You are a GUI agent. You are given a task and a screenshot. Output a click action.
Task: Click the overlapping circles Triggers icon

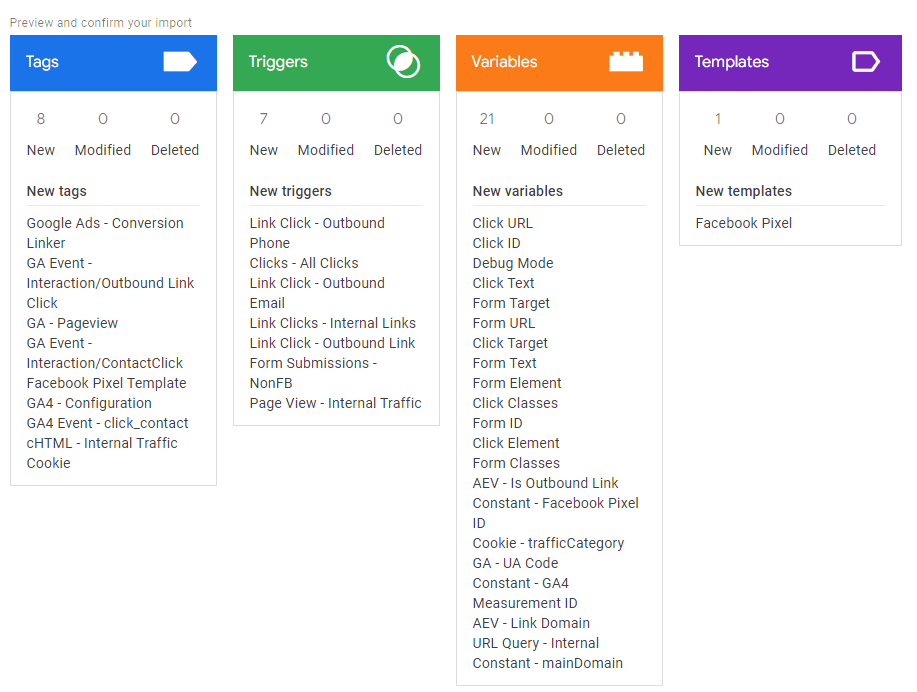pyautogui.click(x=403, y=61)
